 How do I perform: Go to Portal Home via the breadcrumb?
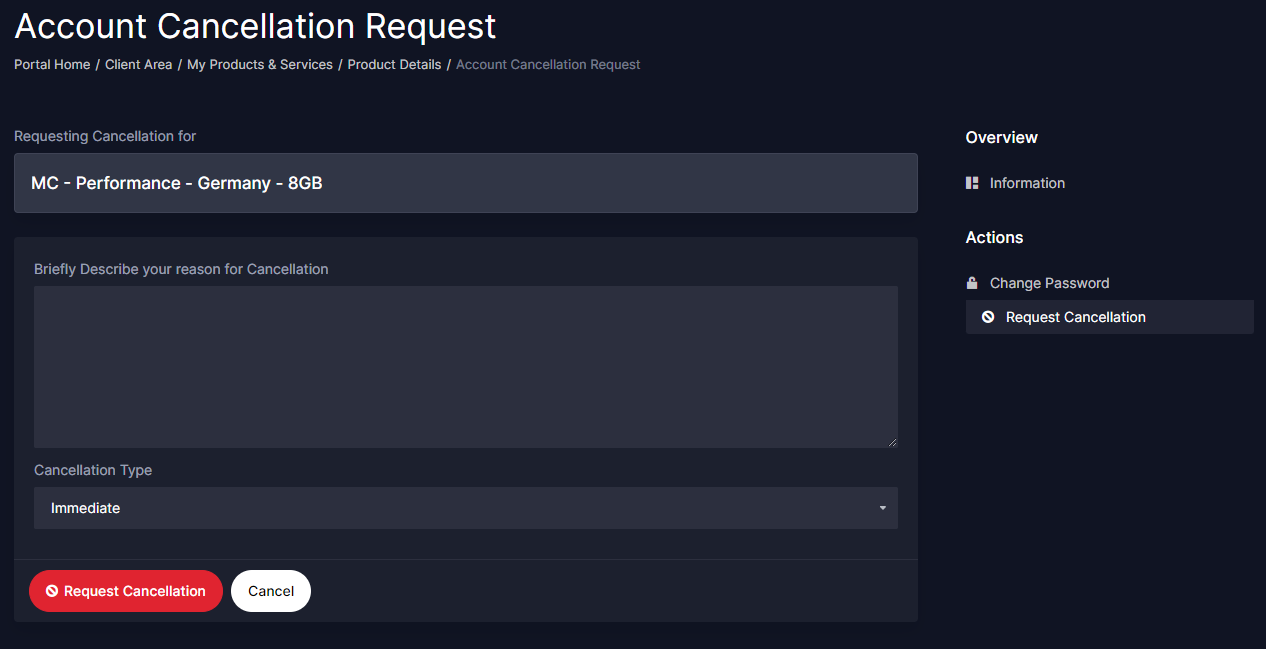(52, 64)
